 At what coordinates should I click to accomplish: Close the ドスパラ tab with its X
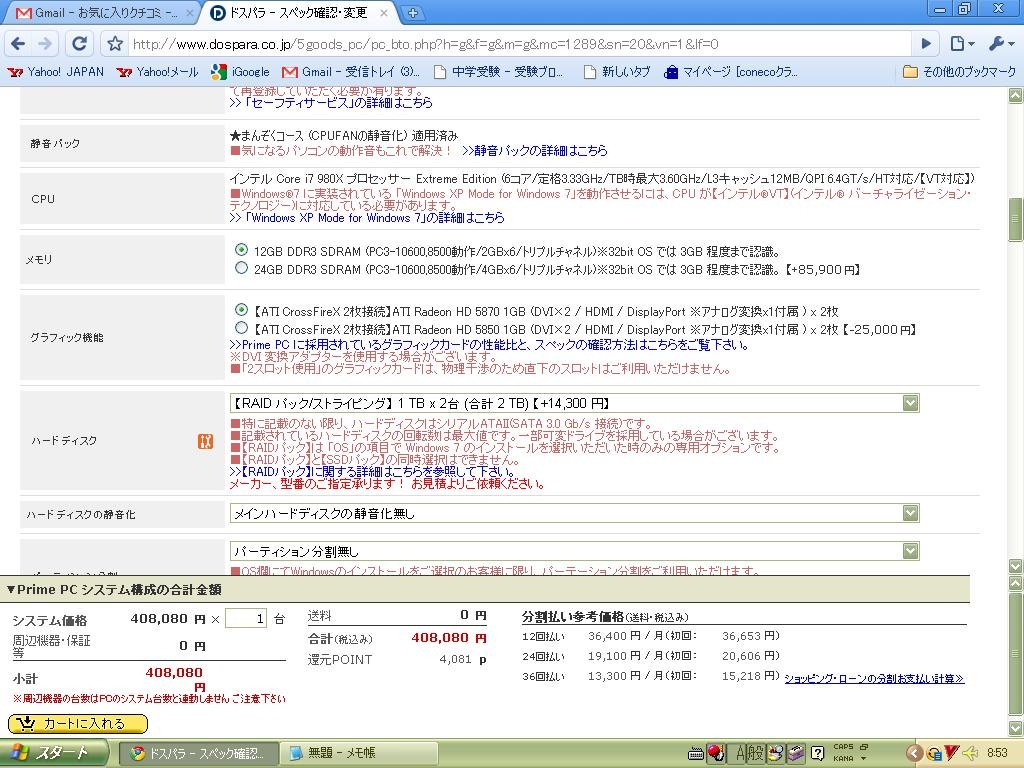point(383,12)
